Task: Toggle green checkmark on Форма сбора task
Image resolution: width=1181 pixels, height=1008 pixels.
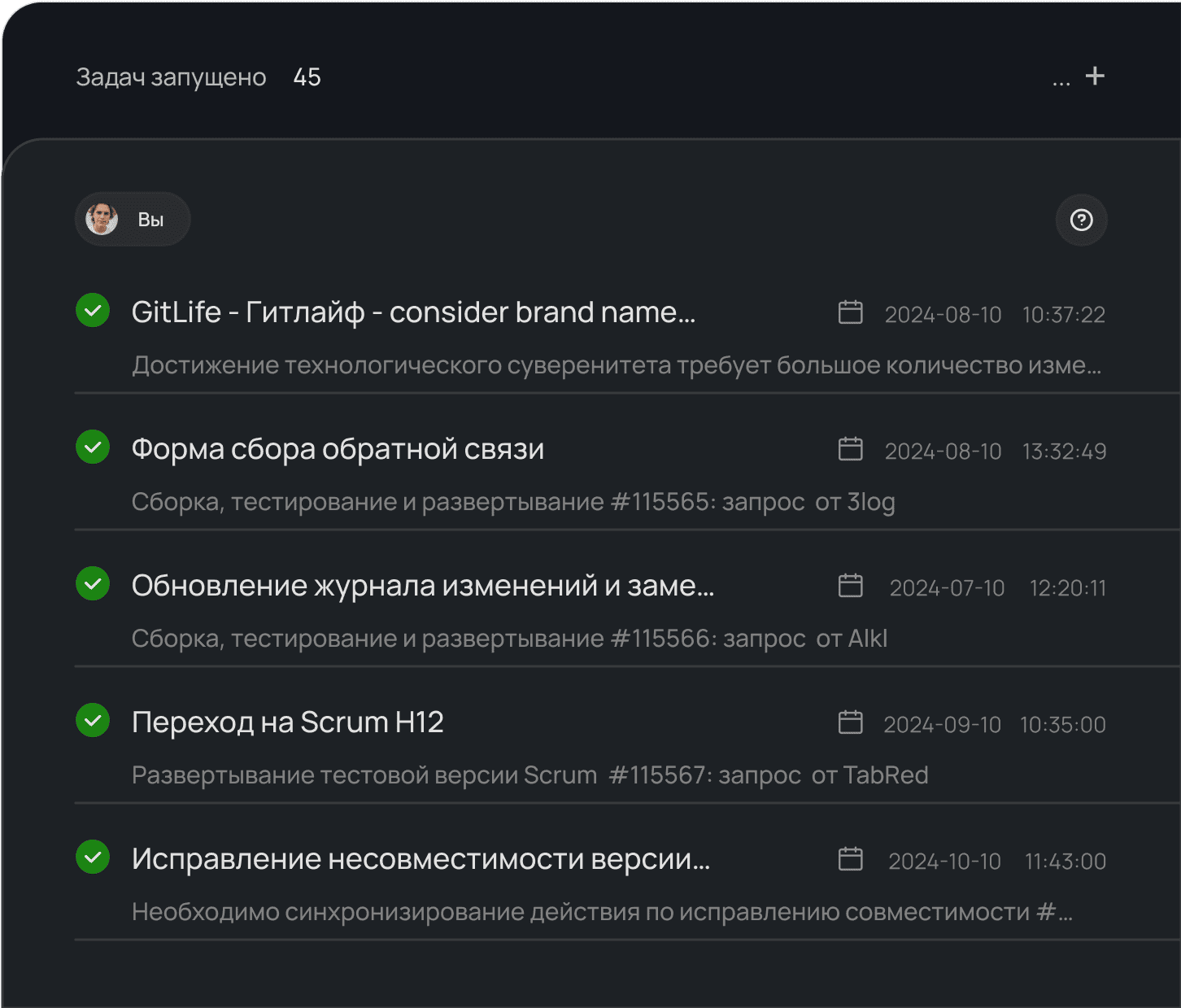Action: [93, 447]
